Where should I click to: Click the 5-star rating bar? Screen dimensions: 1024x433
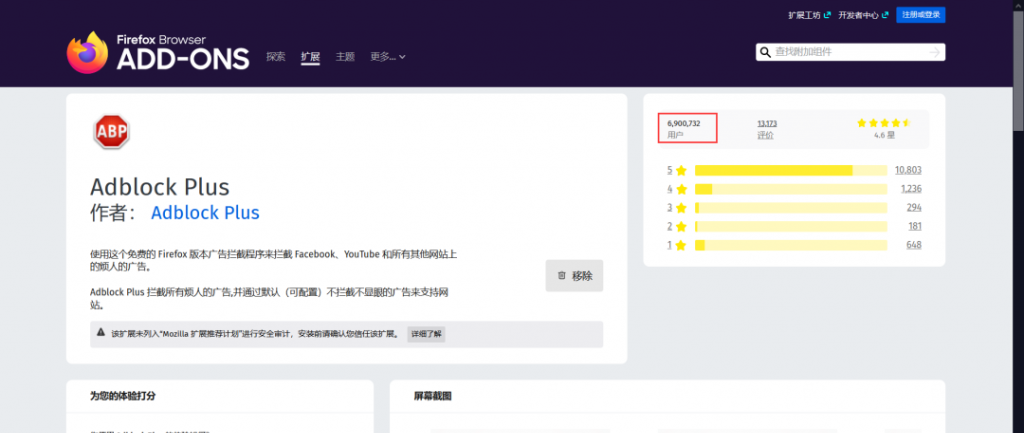tap(791, 170)
